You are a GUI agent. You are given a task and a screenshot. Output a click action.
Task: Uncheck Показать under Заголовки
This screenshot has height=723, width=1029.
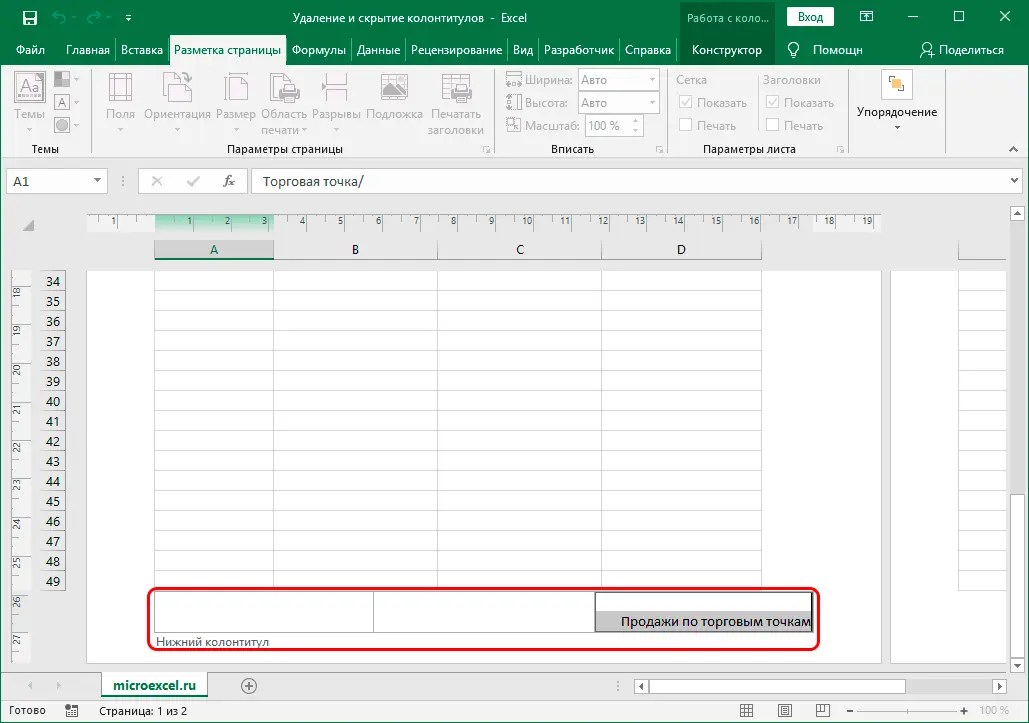pyautogui.click(x=771, y=102)
